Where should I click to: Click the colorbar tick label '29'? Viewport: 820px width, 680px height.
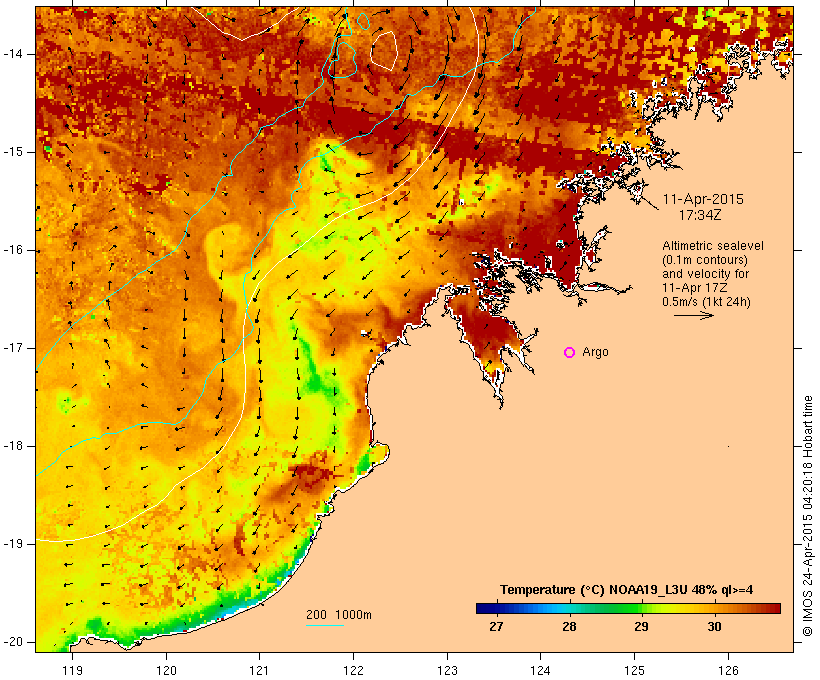click(x=641, y=626)
